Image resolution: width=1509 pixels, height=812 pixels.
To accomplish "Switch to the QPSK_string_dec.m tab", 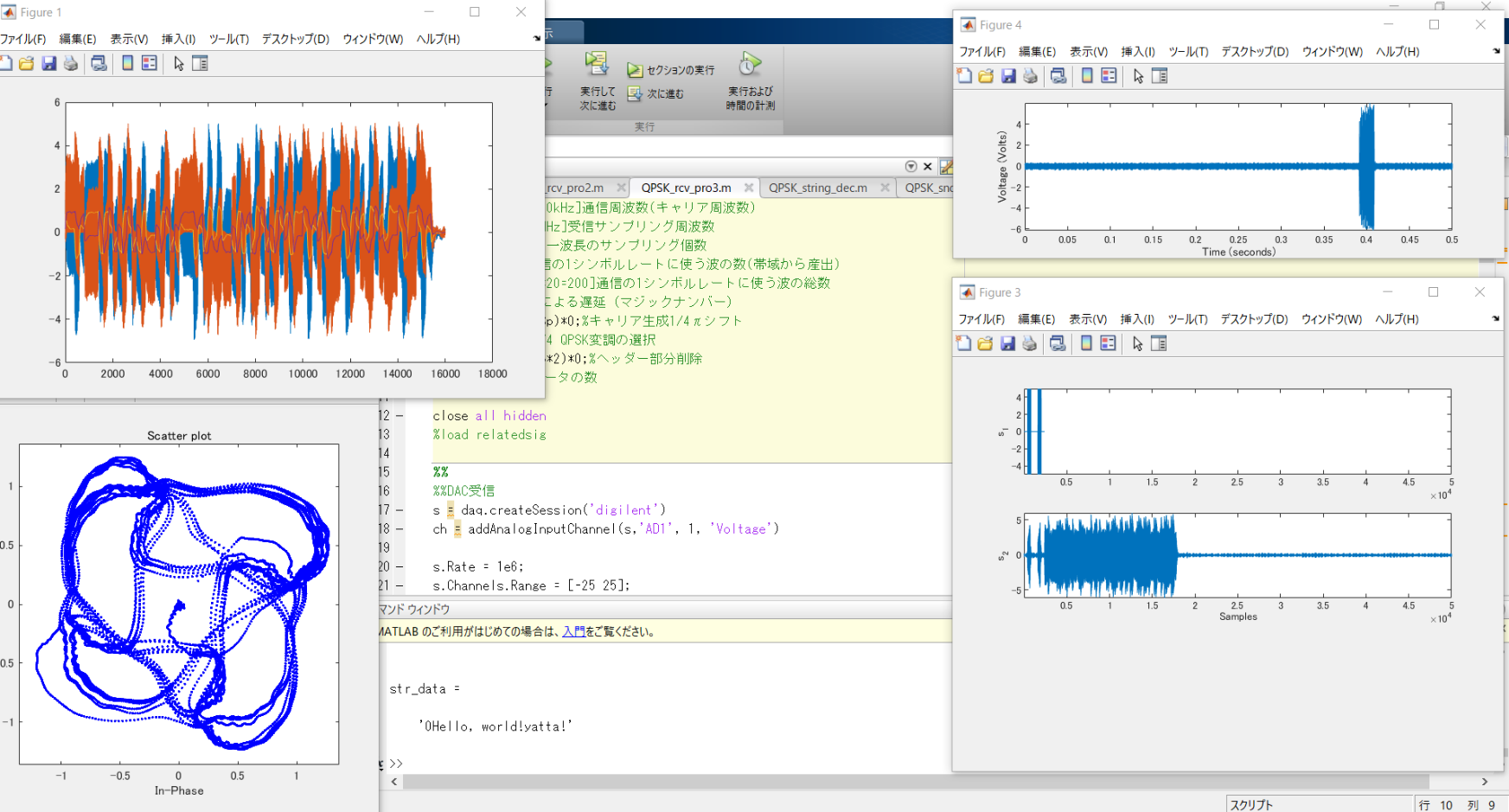I will (818, 188).
